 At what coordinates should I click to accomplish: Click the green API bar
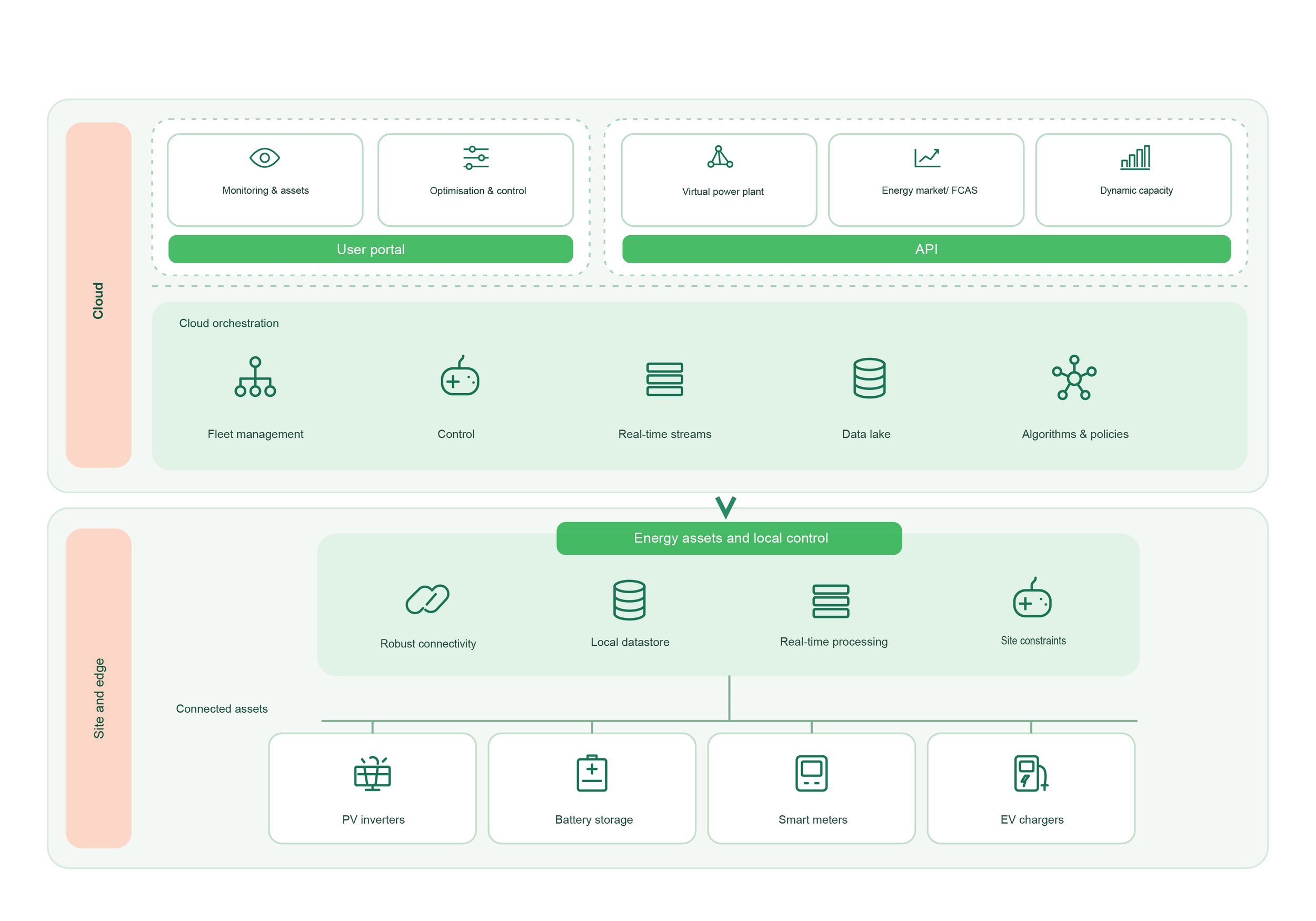(927, 249)
